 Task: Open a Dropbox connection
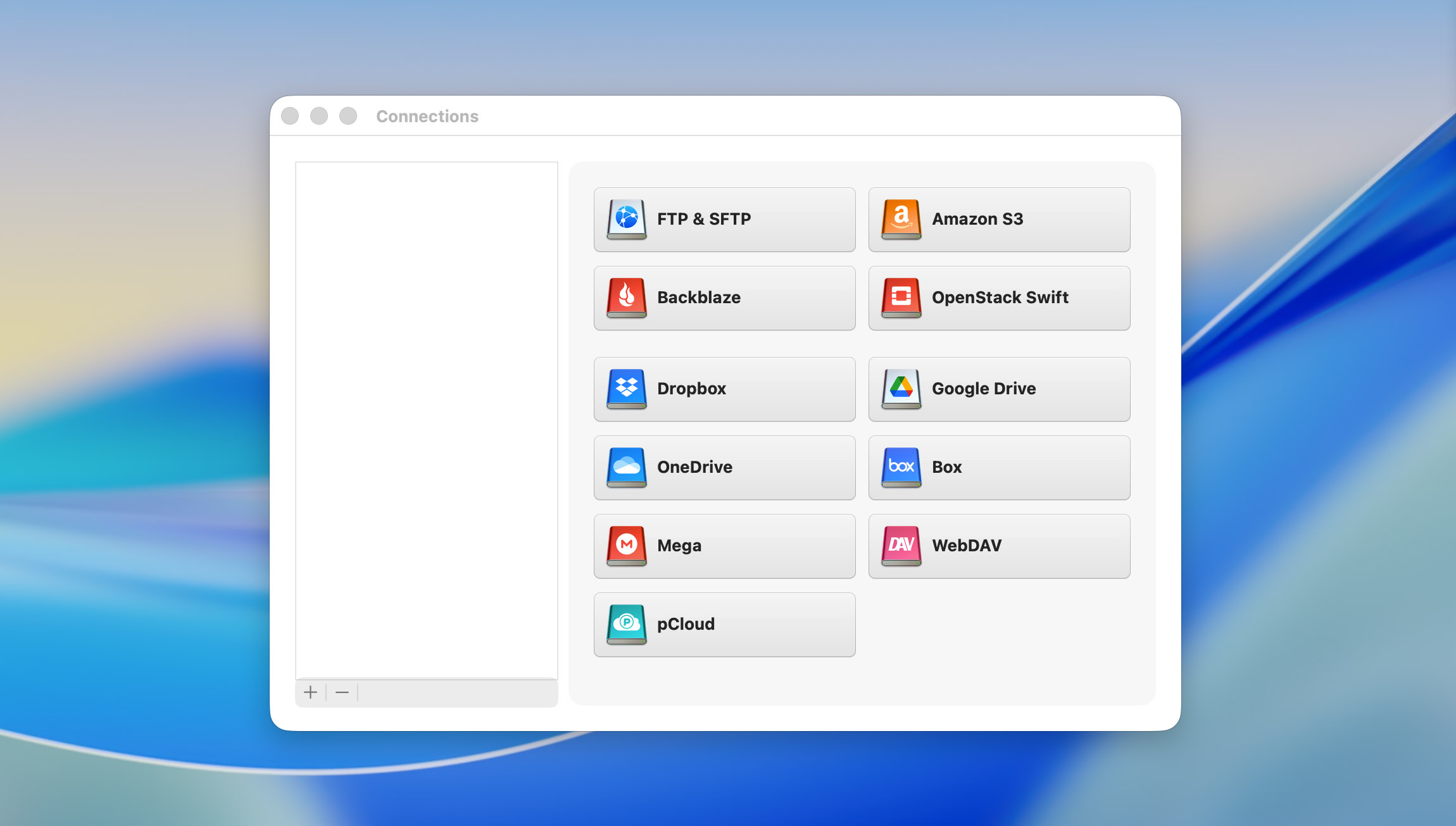point(724,389)
